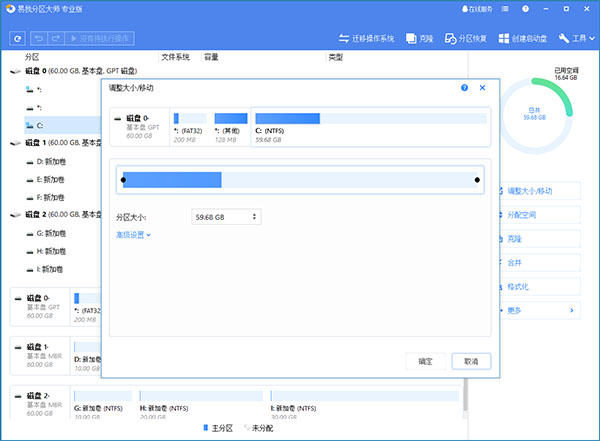The height and width of the screenshot is (441, 600).
Task: Click the right handle of partition slider
Action: (x=477, y=180)
